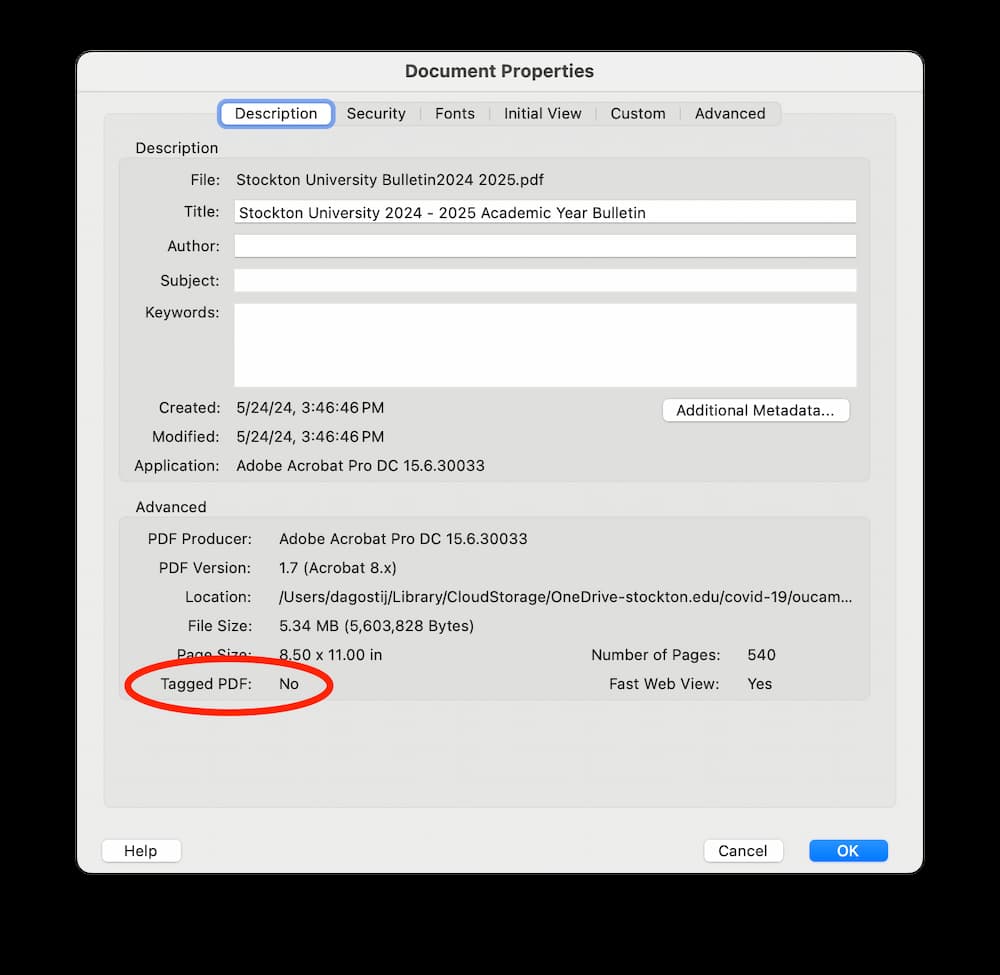Click the Modified date value
The width and height of the screenshot is (1000, 975).
point(310,437)
